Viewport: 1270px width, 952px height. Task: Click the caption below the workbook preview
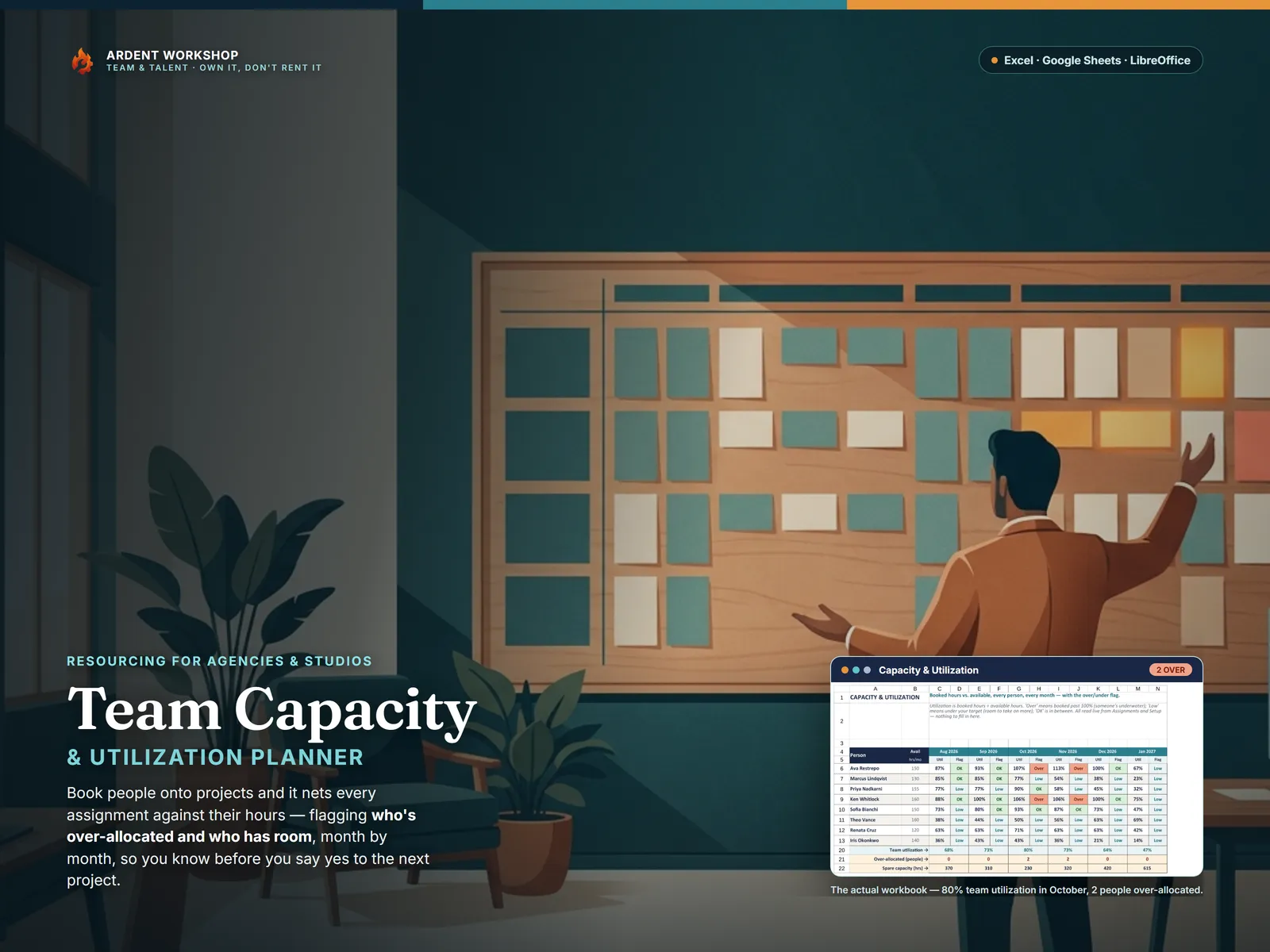(1017, 890)
